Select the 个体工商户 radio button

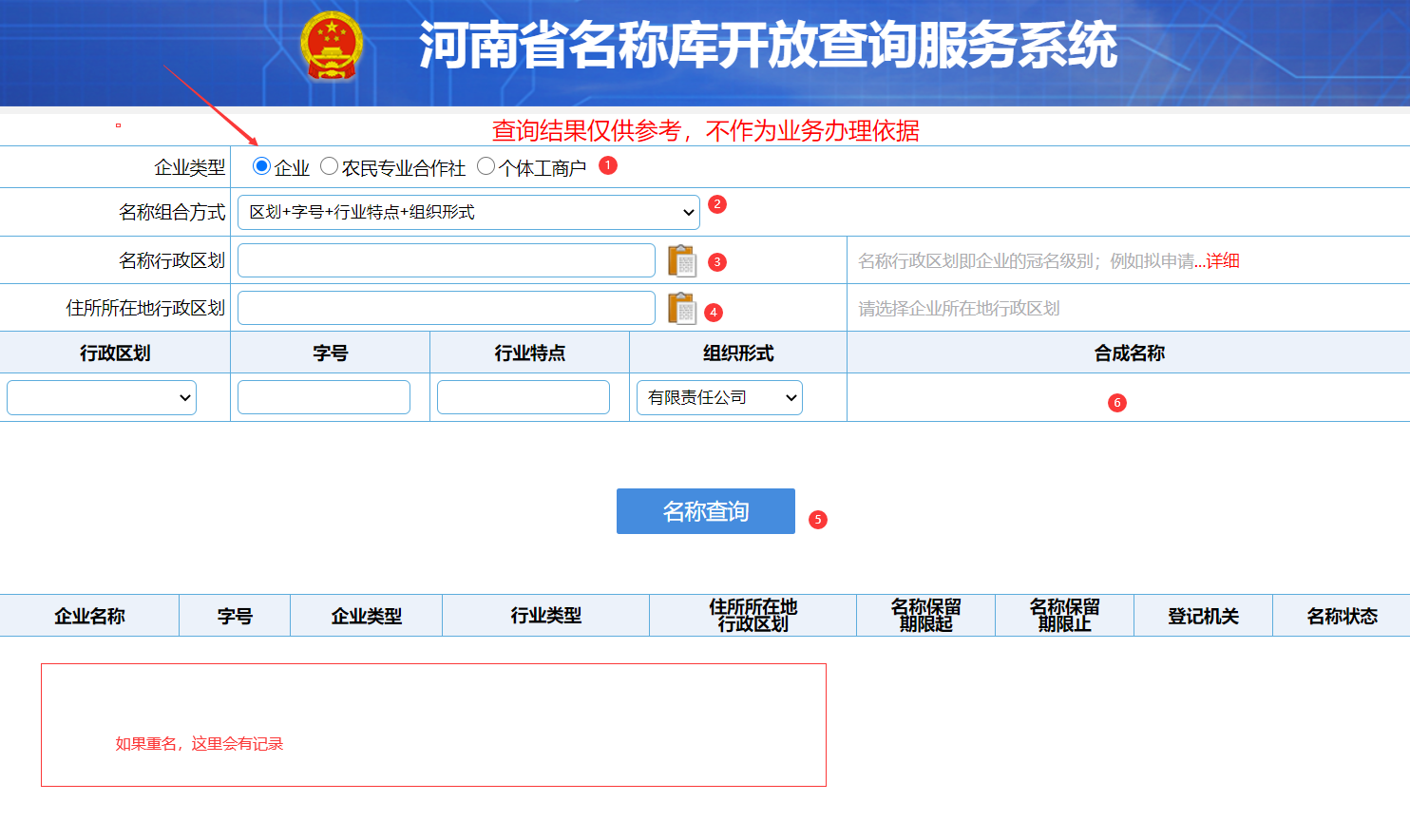[x=486, y=164]
